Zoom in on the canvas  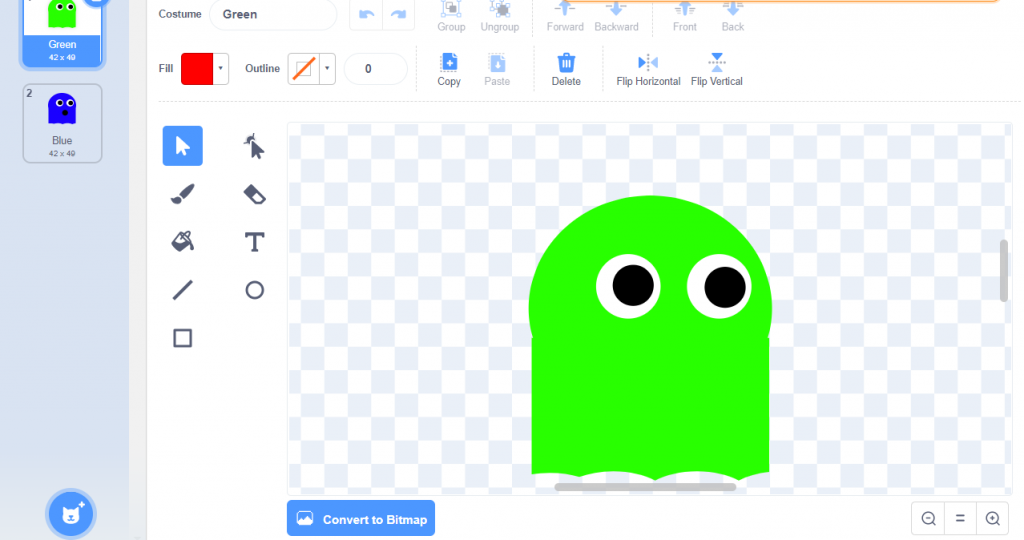pos(992,518)
